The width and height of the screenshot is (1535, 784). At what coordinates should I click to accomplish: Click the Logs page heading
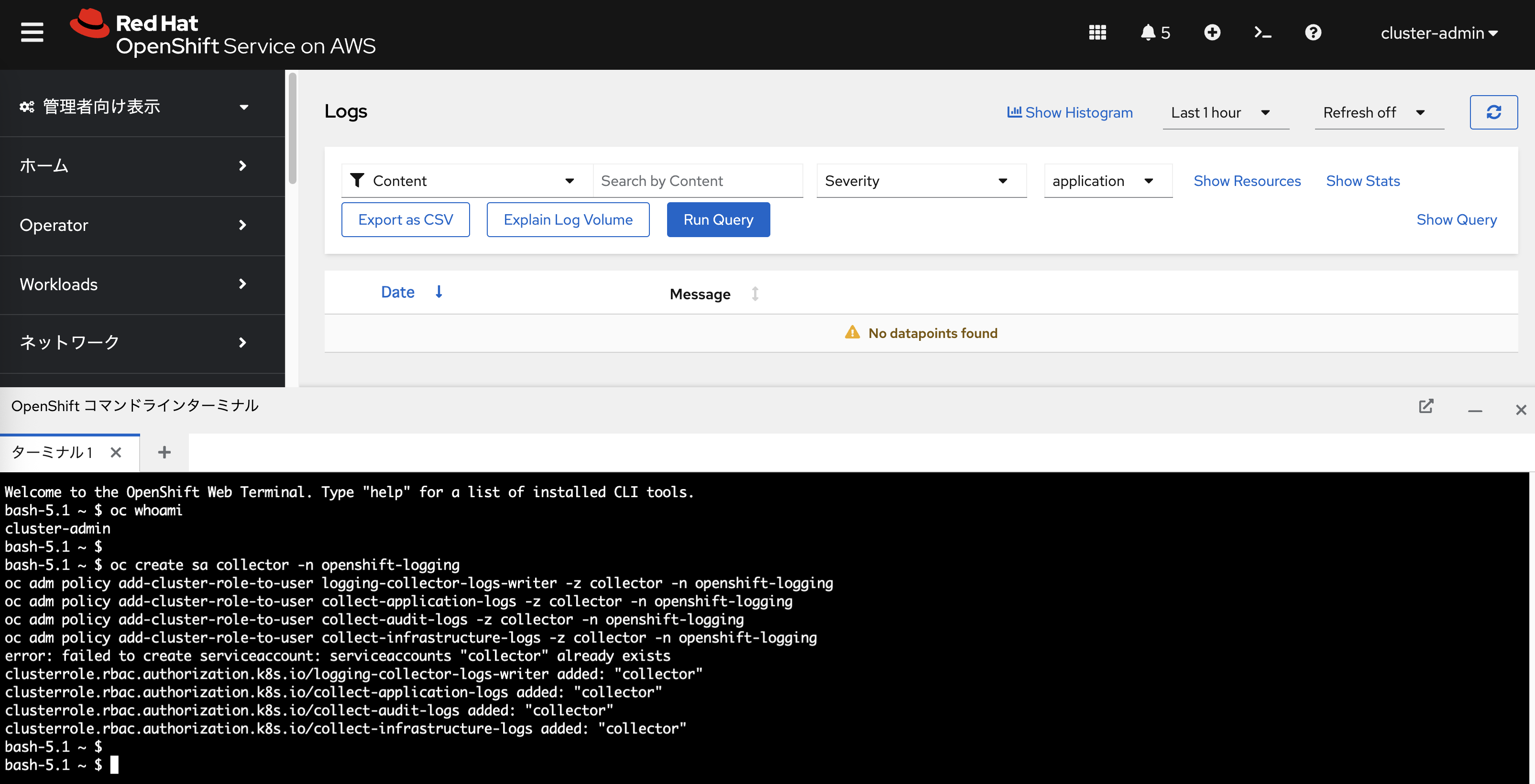[346, 111]
